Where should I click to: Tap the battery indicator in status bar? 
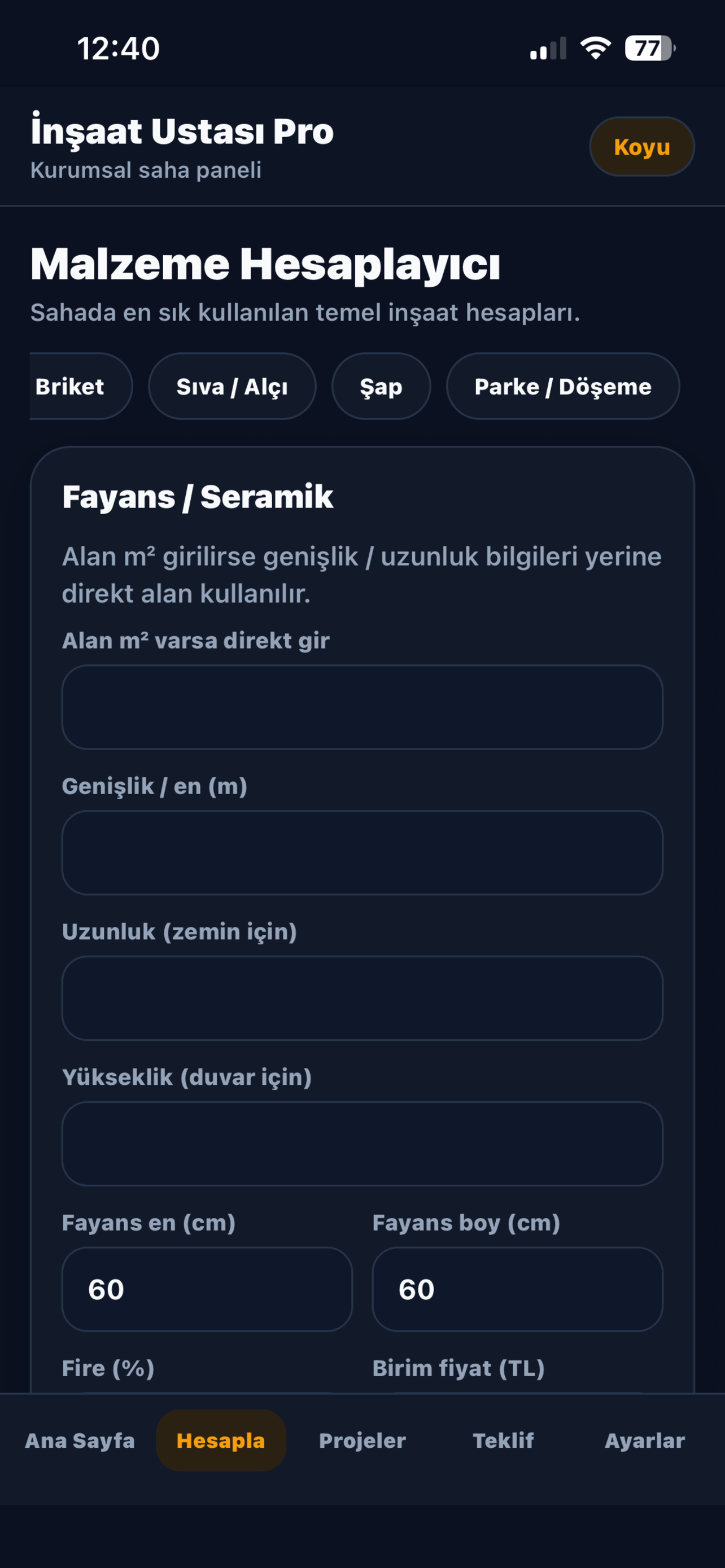pos(650,48)
